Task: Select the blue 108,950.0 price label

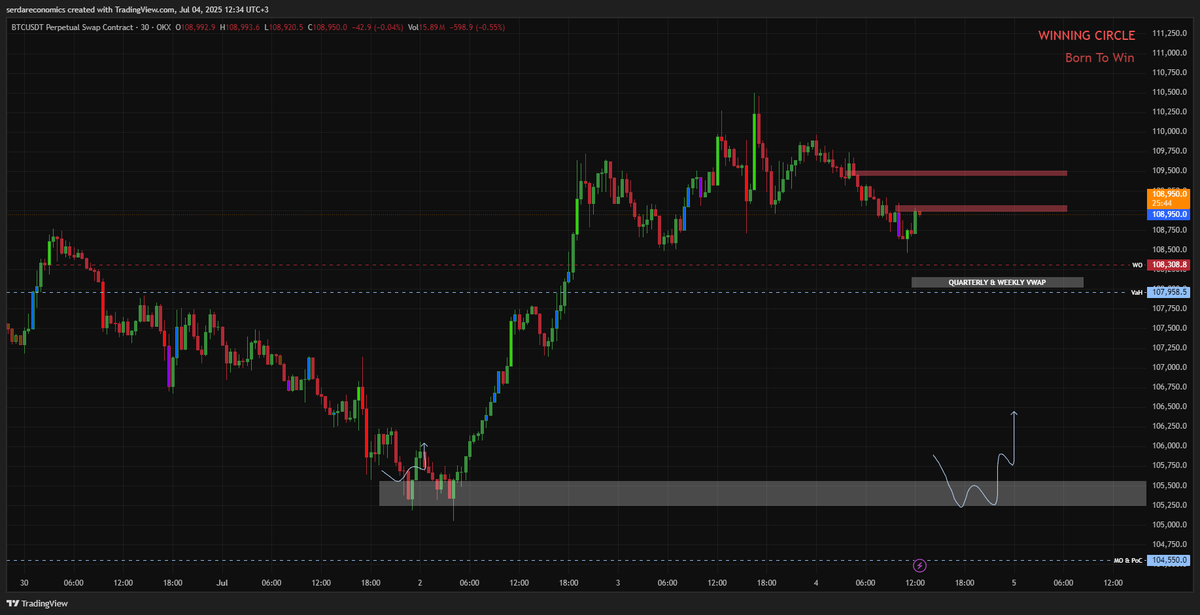Action: pyautogui.click(x=1168, y=214)
